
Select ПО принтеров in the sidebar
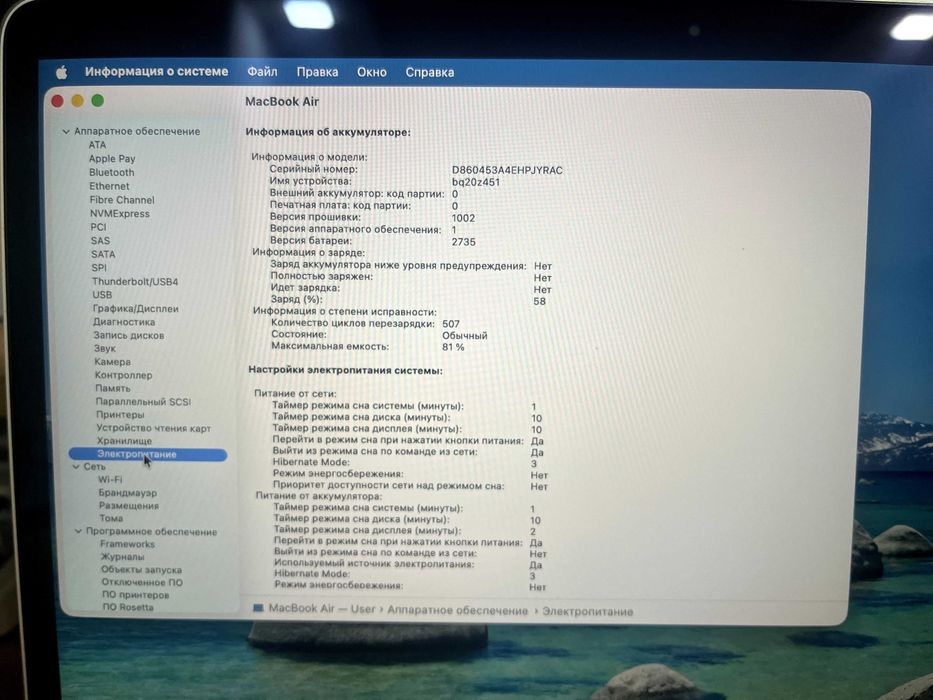(136, 595)
